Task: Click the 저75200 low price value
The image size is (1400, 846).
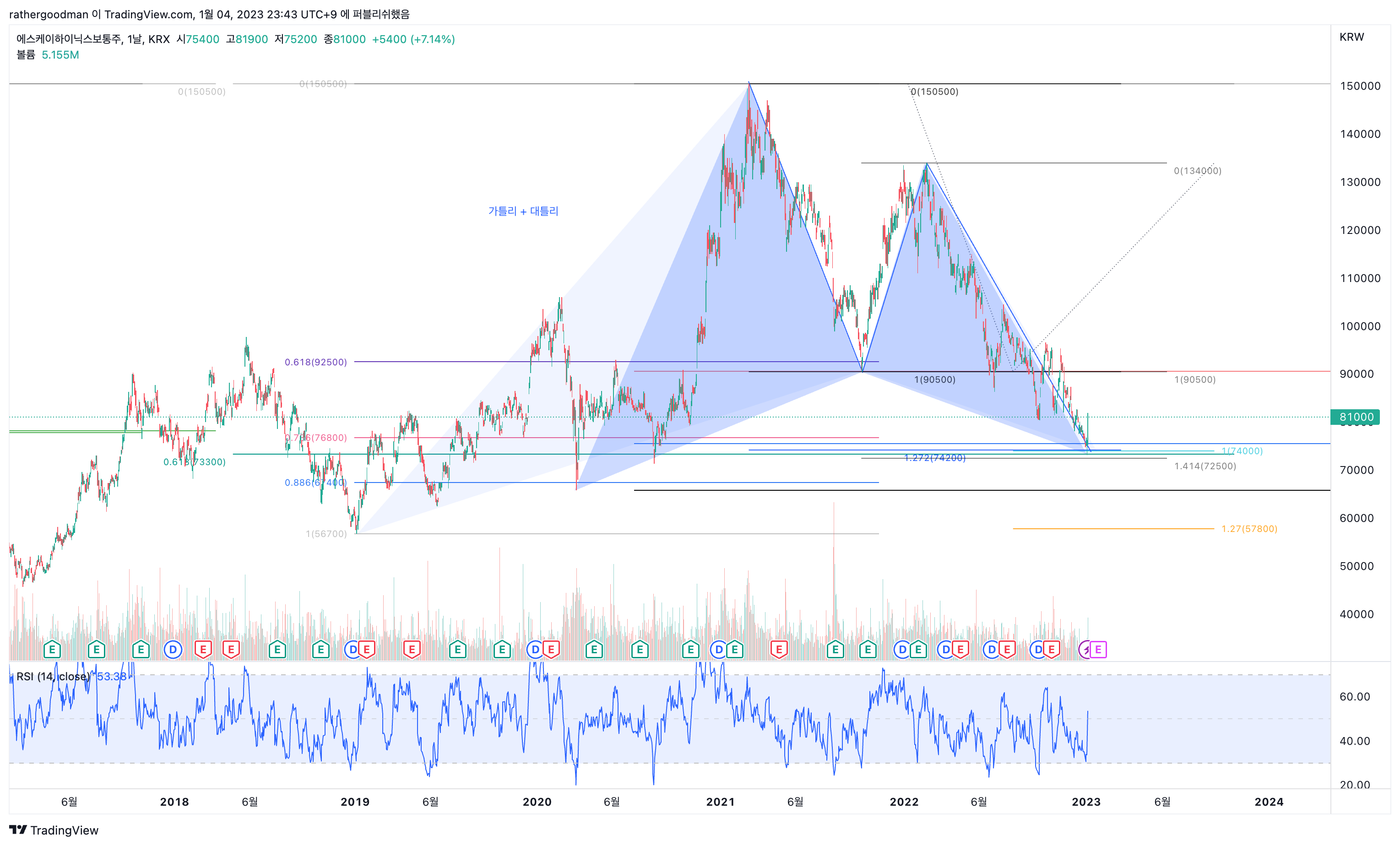Action: click(x=295, y=39)
